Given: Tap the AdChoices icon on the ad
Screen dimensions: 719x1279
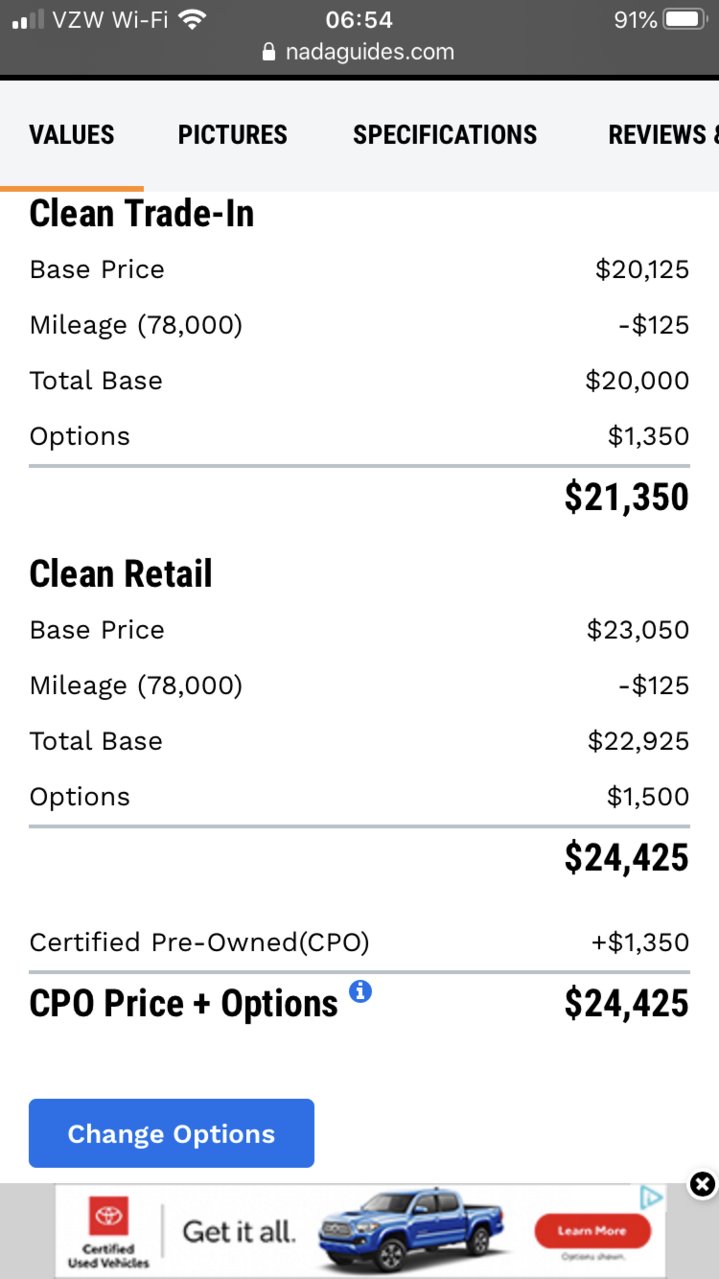Looking at the screenshot, I should 651,1197.
